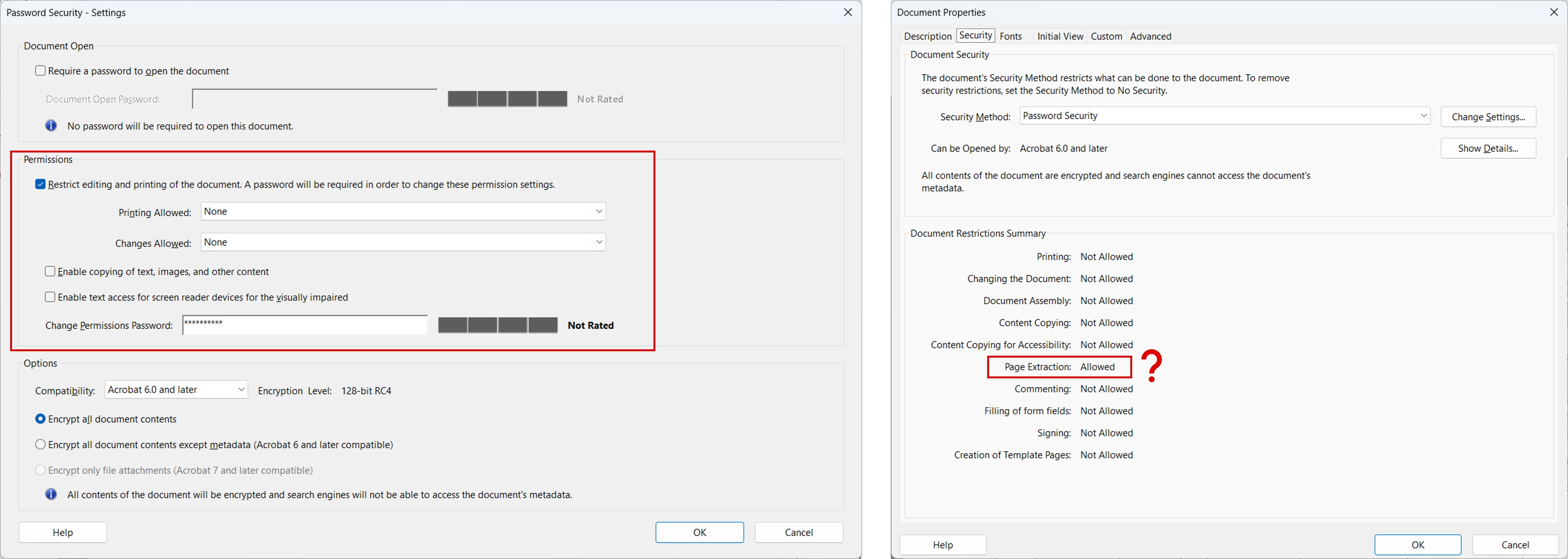Enable text access for screen reader devices
Screen dimensions: 1568x559
point(50,297)
